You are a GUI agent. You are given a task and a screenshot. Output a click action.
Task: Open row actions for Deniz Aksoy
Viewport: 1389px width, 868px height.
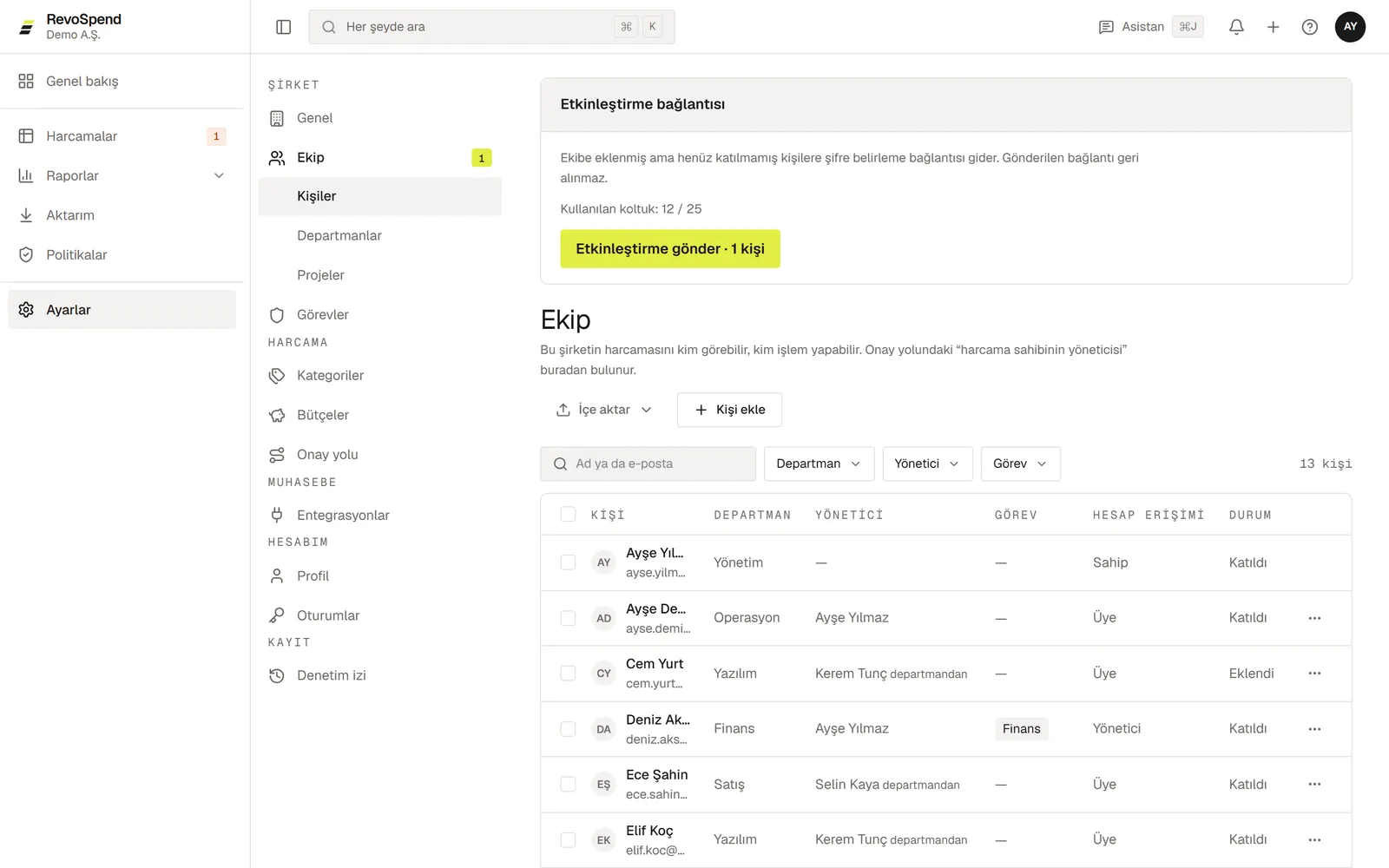point(1314,729)
